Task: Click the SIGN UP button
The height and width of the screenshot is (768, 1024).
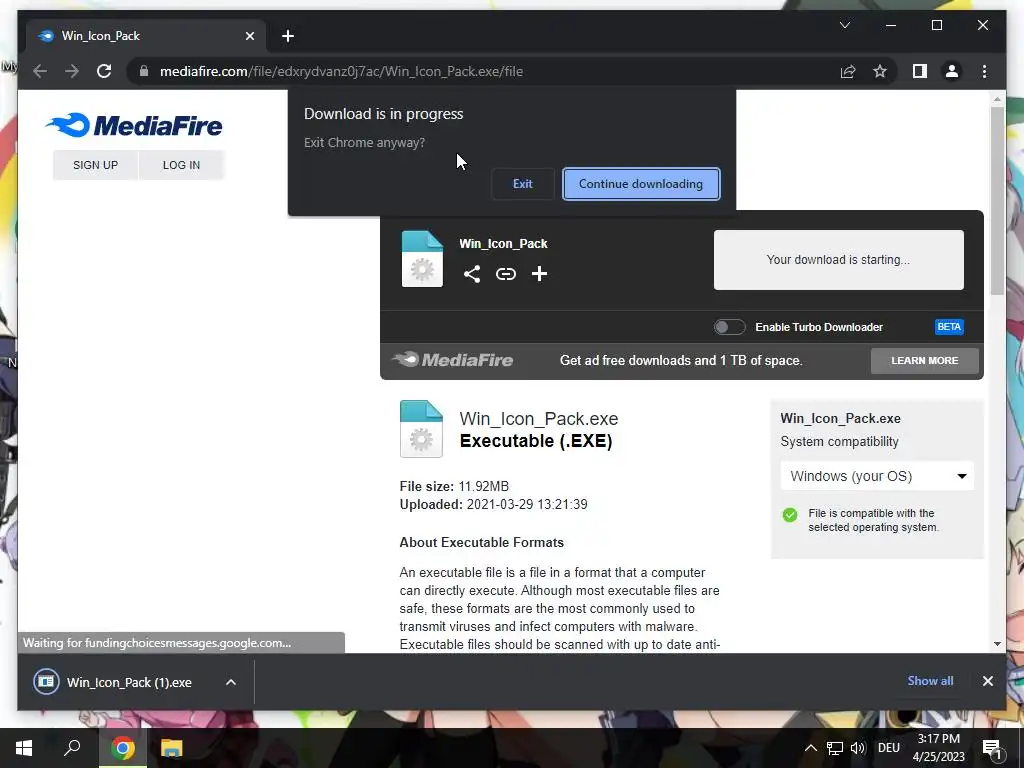Action: (x=95, y=165)
